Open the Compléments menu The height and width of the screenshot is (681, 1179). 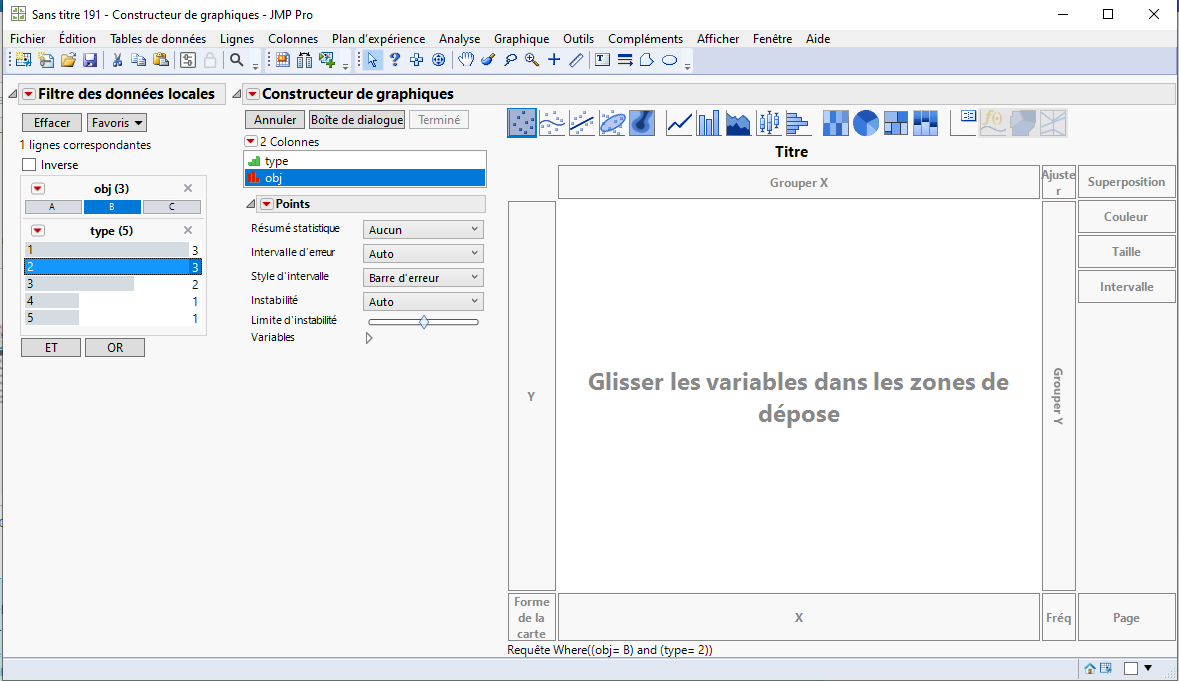click(645, 39)
